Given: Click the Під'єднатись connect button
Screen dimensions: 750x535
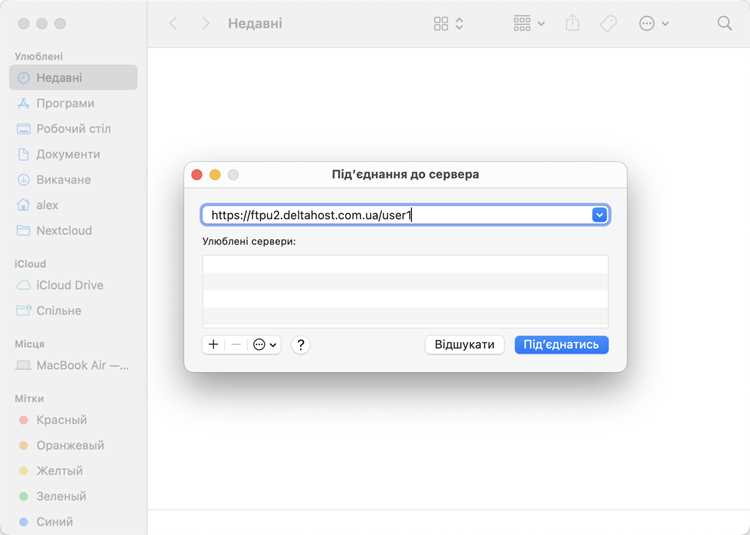Looking at the screenshot, I should tap(562, 345).
